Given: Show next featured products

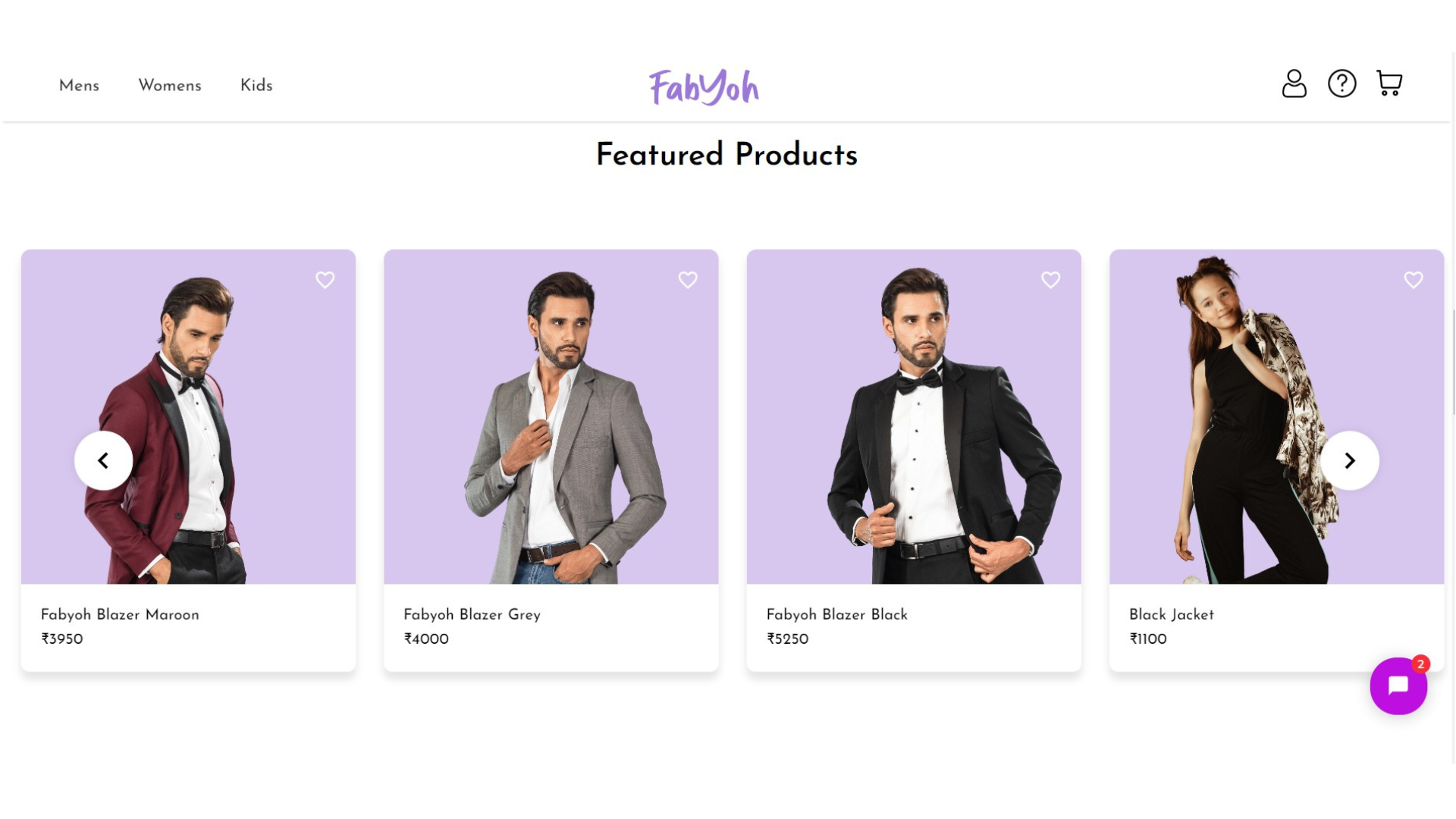Looking at the screenshot, I should (x=1349, y=460).
